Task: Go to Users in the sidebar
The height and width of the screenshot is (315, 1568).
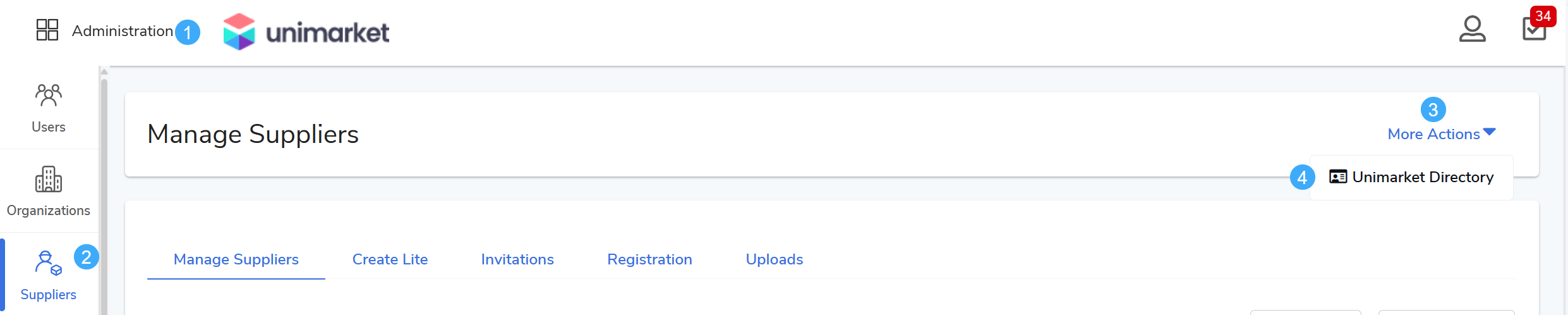Action: (x=49, y=108)
